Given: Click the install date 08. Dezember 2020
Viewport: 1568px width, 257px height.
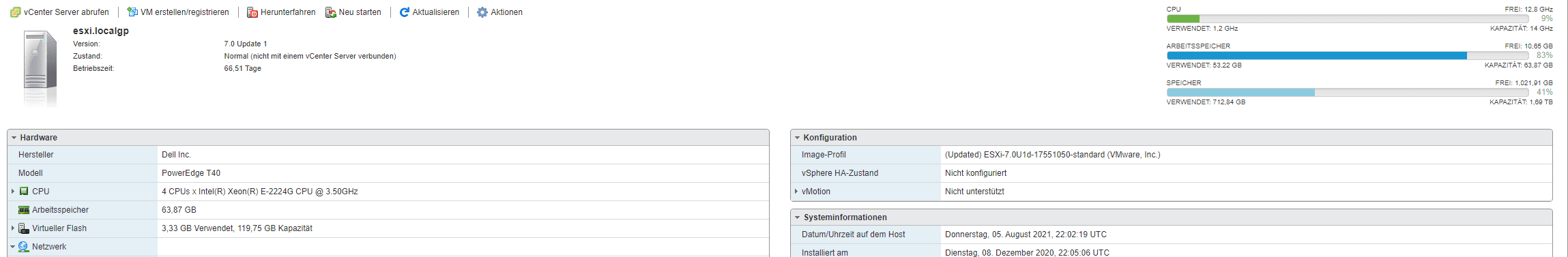Looking at the screenshot, I should [1027, 253].
